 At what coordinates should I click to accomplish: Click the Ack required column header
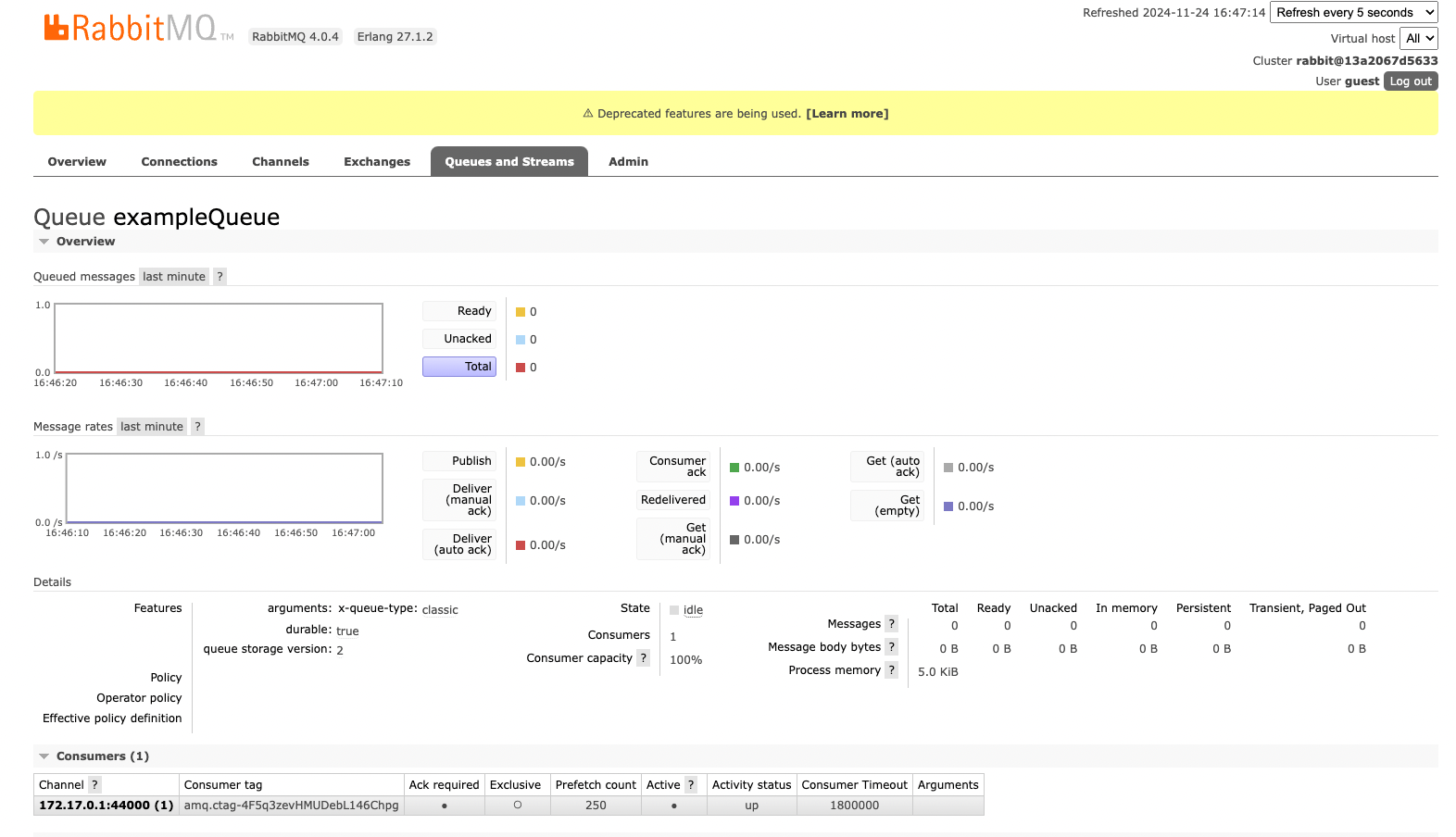pos(445,785)
